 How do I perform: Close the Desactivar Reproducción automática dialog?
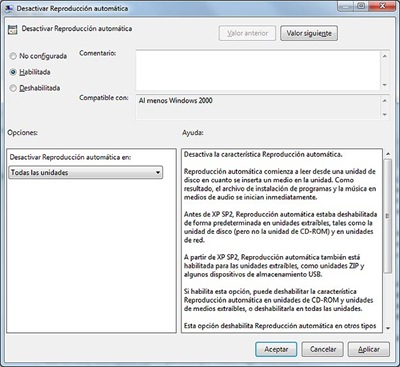[x=383, y=6]
